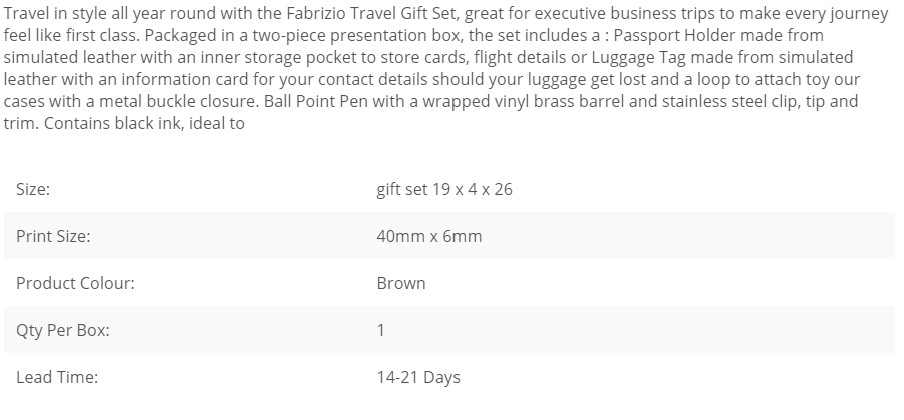Image resolution: width=904 pixels, height=420 pixels.
Task: Click the 'Size:' label
Action: coord(33,189)
